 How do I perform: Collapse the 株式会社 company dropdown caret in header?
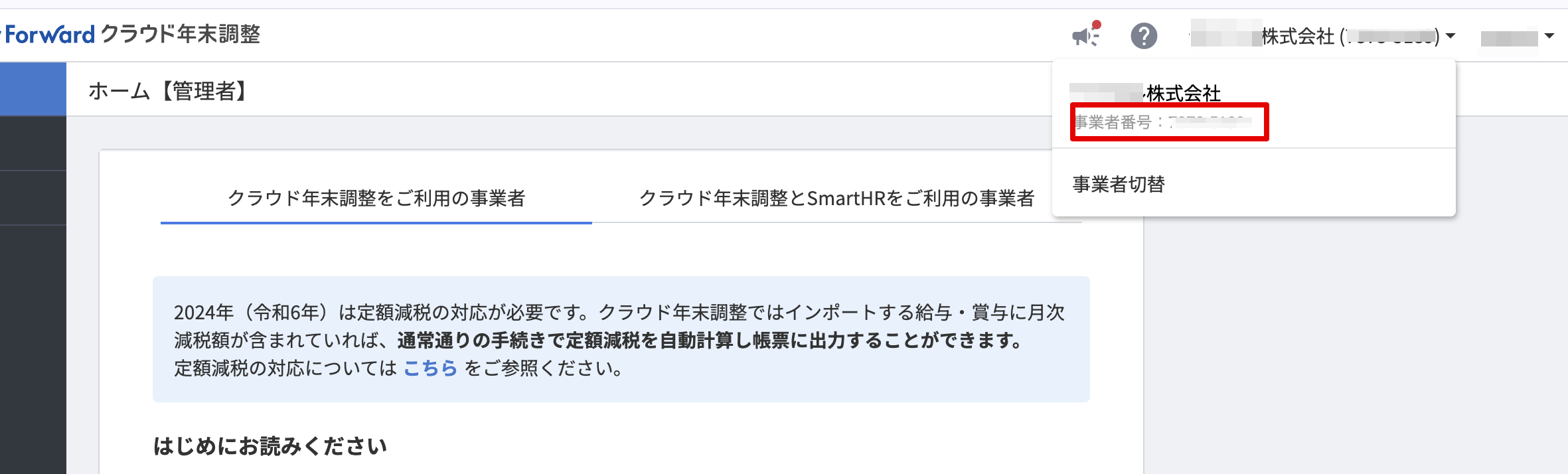click(1451, 36)
